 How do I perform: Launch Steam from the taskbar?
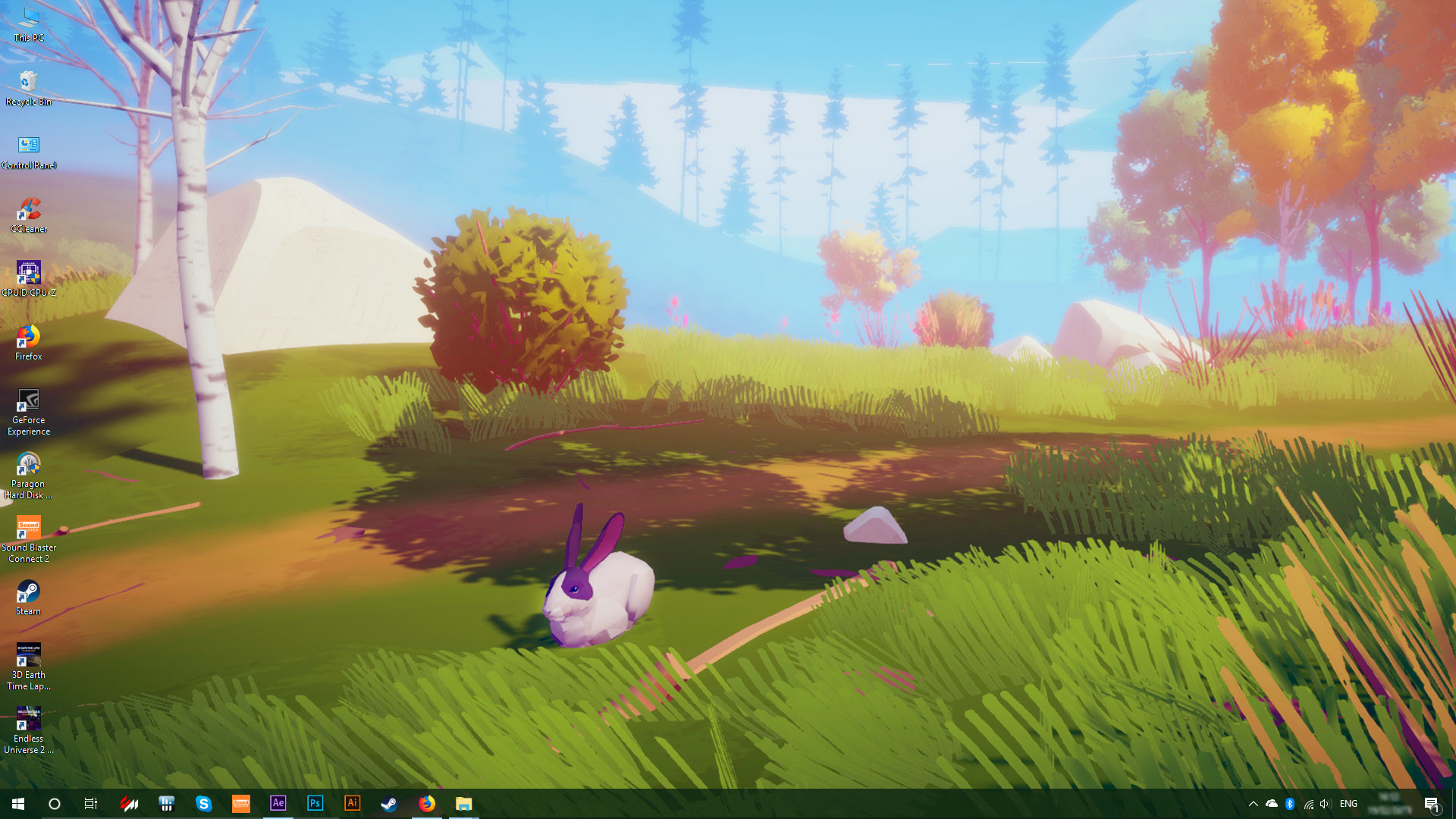pyautogui.click(x=390, y=803)
